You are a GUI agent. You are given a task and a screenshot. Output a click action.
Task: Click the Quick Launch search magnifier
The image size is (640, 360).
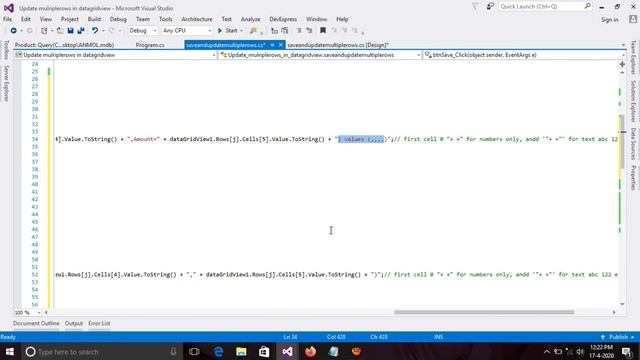[587, 7]
